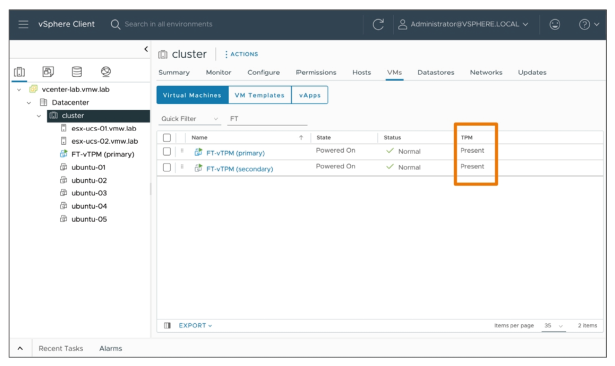
Task: Select the Virtual Machines button
Action: tap(192, 95)
